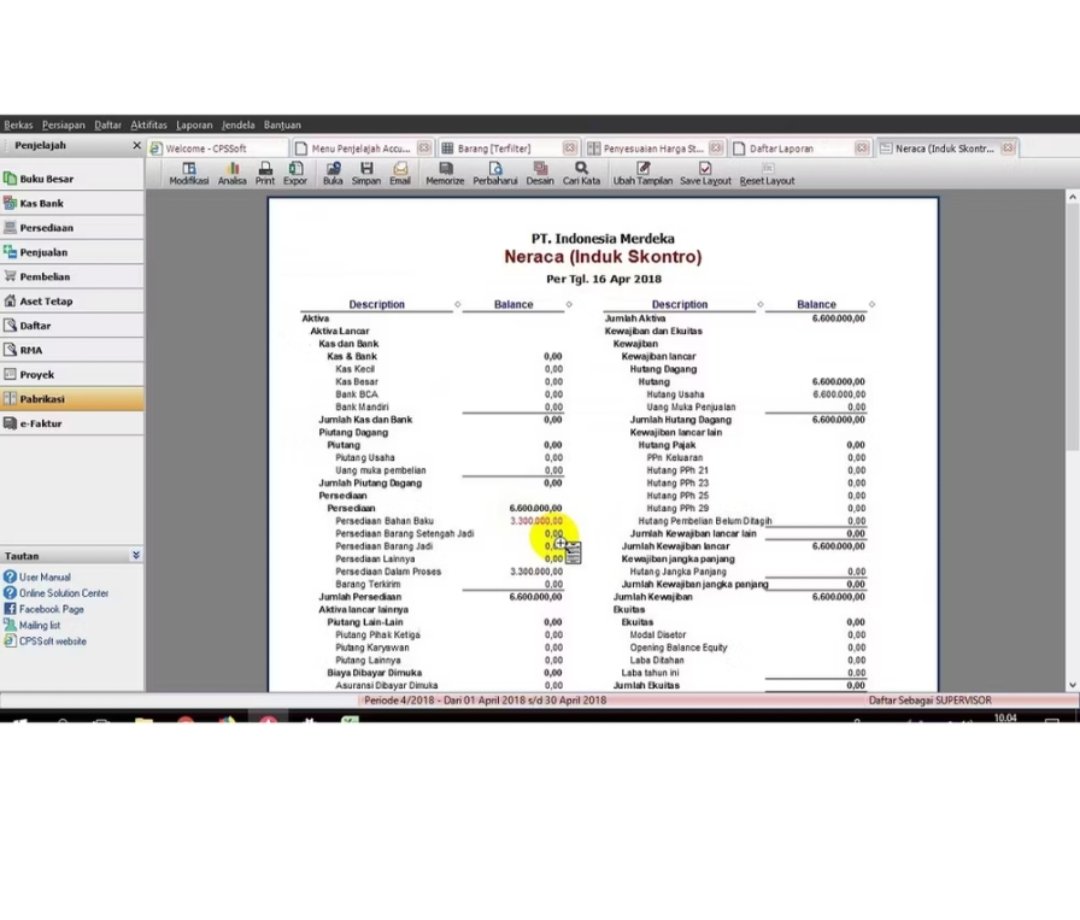1080x920 pixels.
Task: Refresh the report with Perbaharui
Action: [494, 174]
